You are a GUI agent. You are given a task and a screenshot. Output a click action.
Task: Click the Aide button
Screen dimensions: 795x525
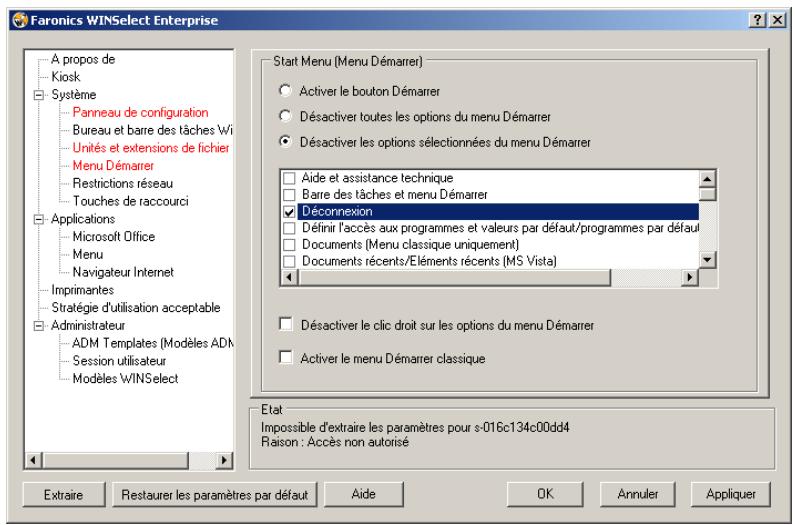coord(364,495)
